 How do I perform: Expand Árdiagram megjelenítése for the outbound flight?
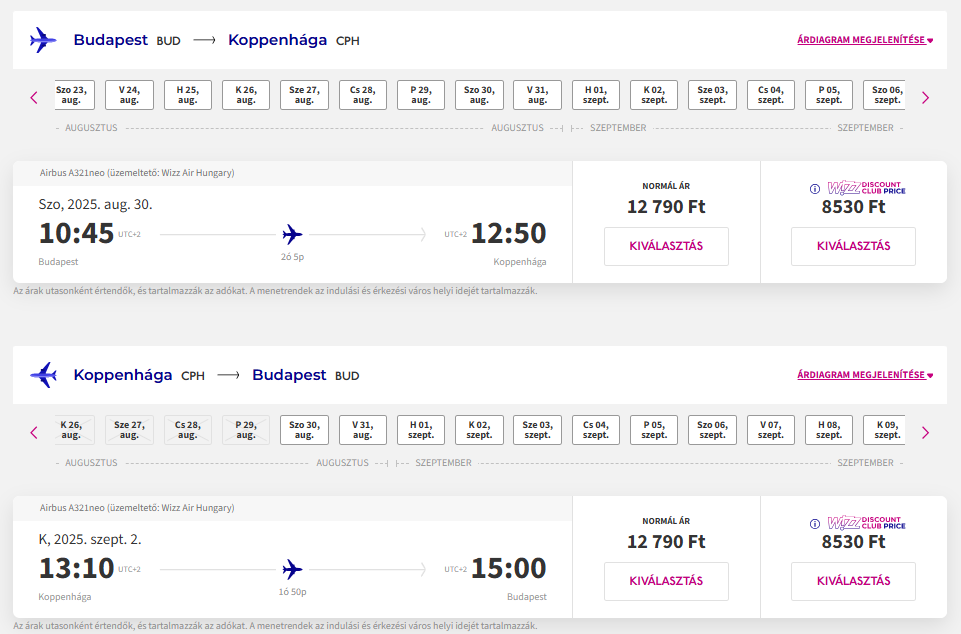pyautogui.click(x=865, y=40)
